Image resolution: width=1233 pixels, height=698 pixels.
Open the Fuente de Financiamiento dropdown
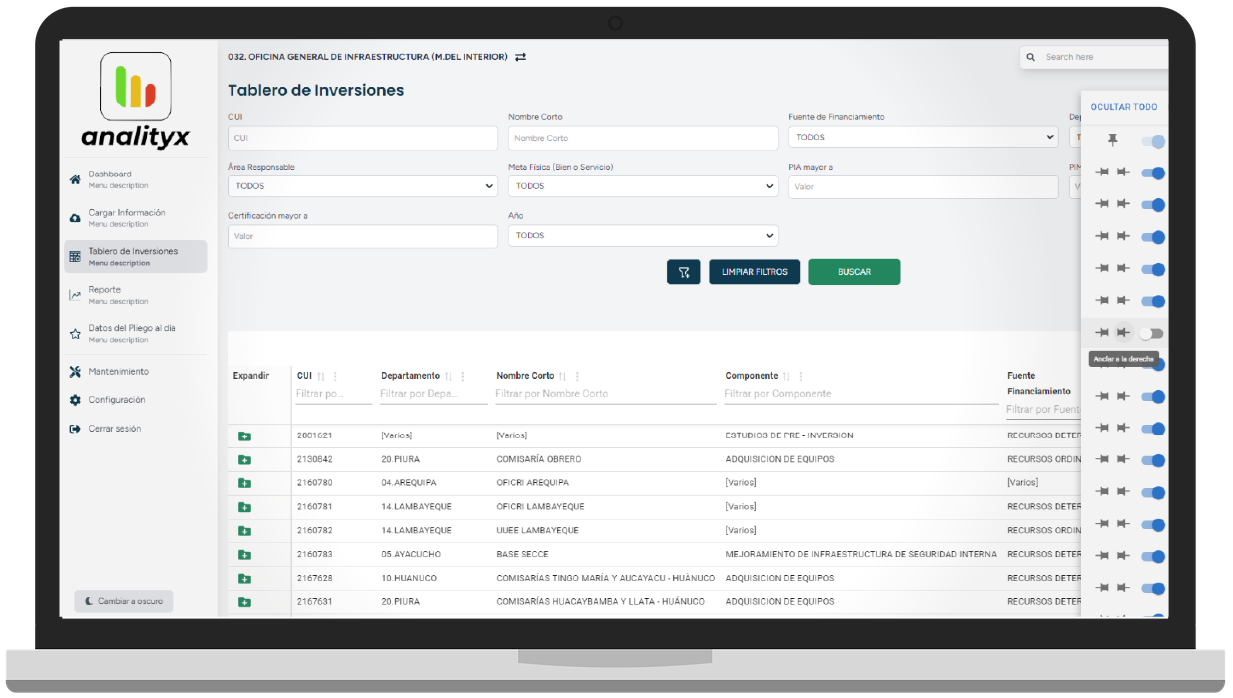[922, 138]
